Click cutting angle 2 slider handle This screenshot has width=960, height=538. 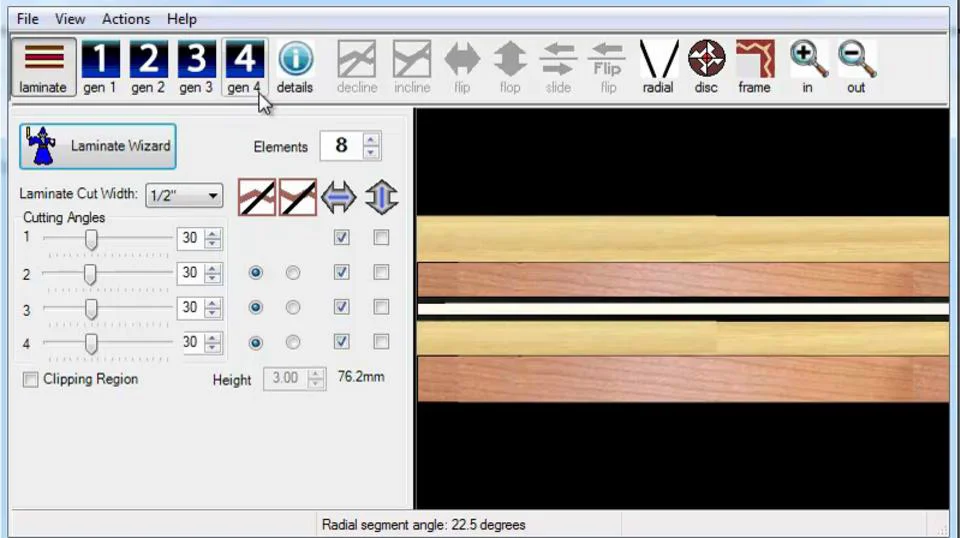click(x=90, y=275)
